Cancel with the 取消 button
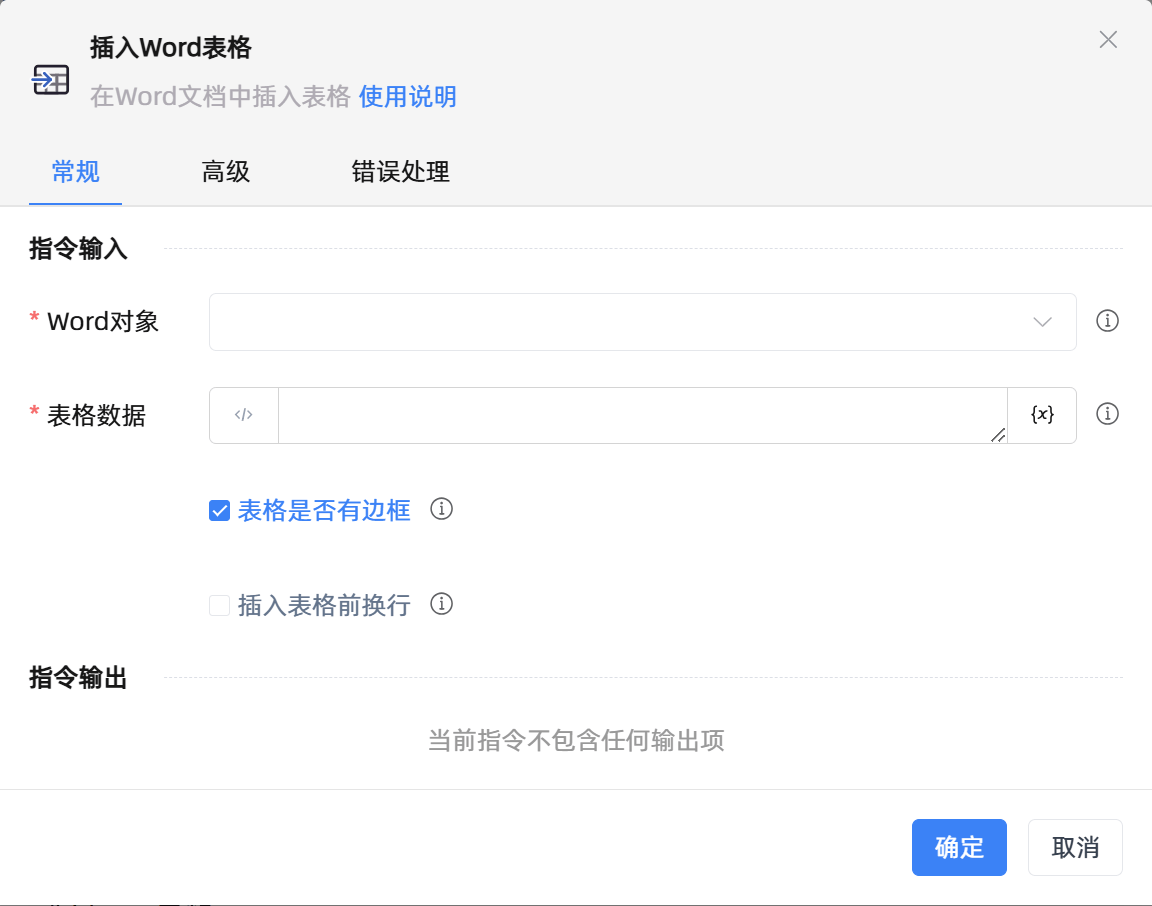The height and width of the screenshot is (906, 1152). [1075, 847]
